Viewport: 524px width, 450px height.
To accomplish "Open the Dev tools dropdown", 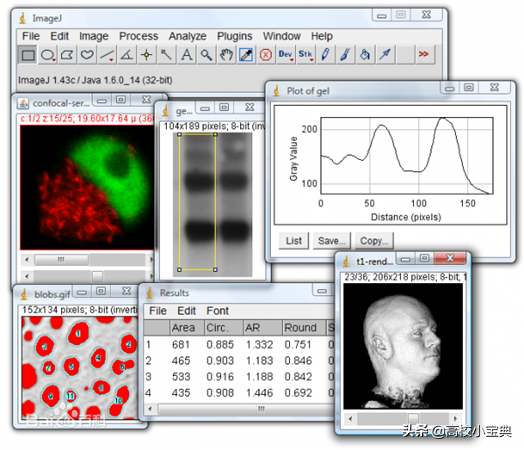I will tap(286, 55).
